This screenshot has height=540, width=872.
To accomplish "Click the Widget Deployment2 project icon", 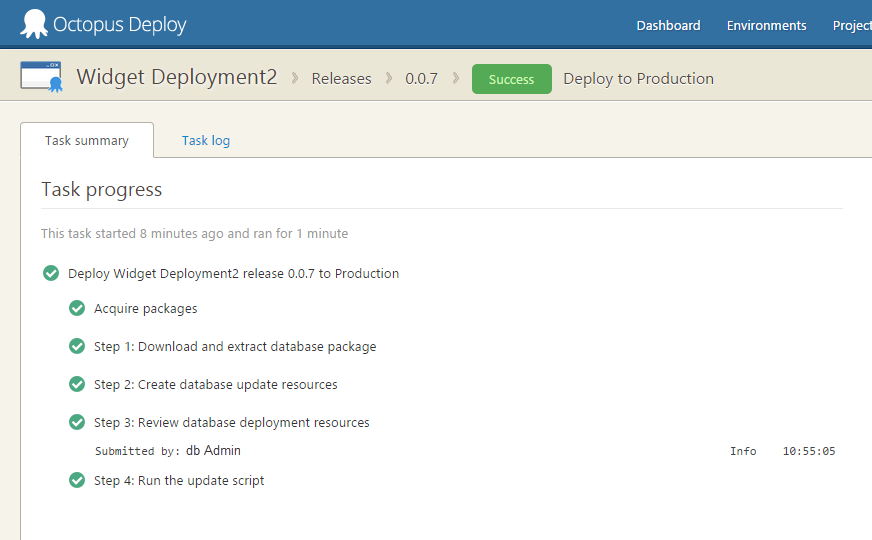I will click(42, 77).
